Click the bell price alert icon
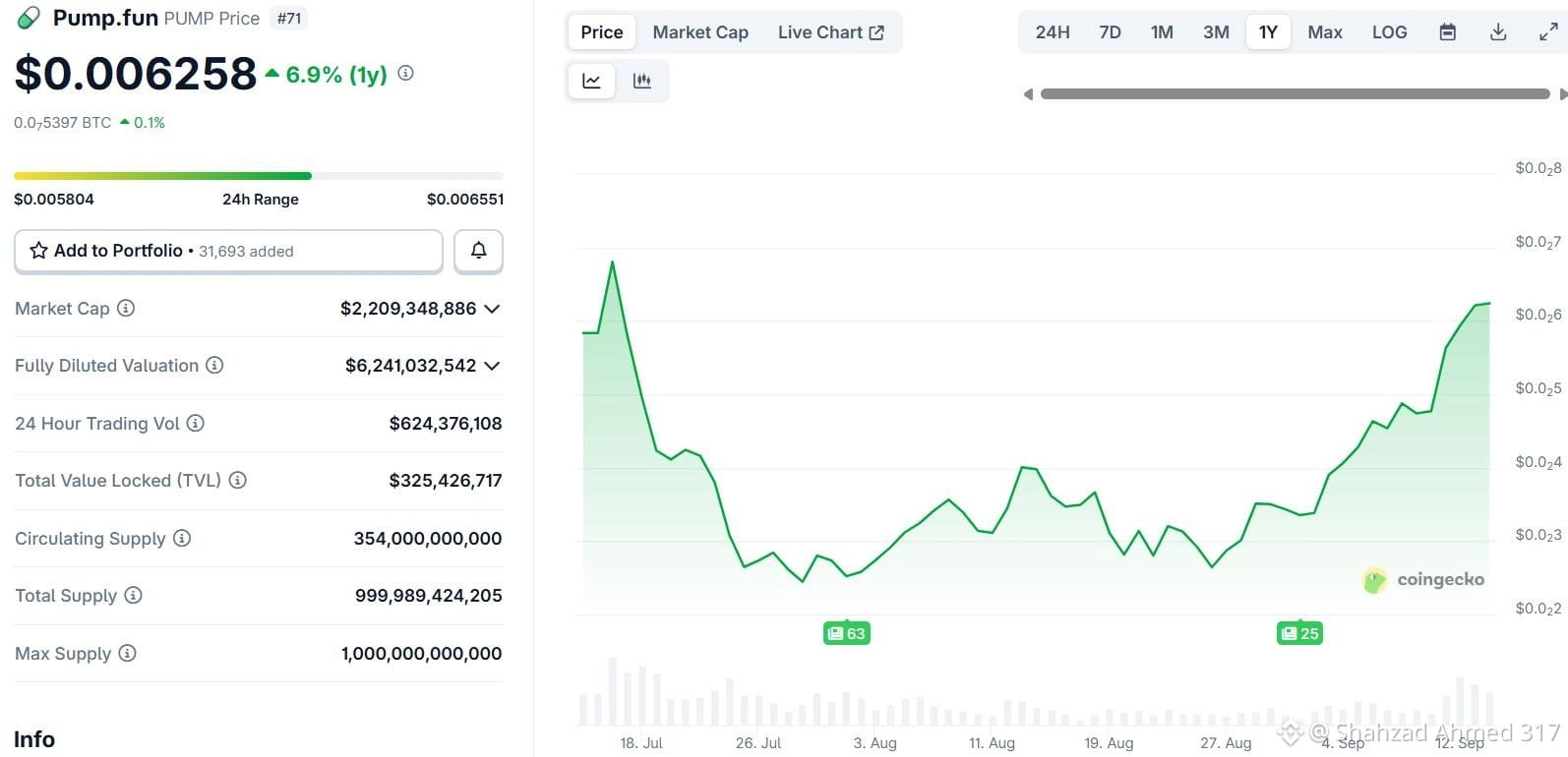Viewport: 1568px width, 757px height. (478, 251)
